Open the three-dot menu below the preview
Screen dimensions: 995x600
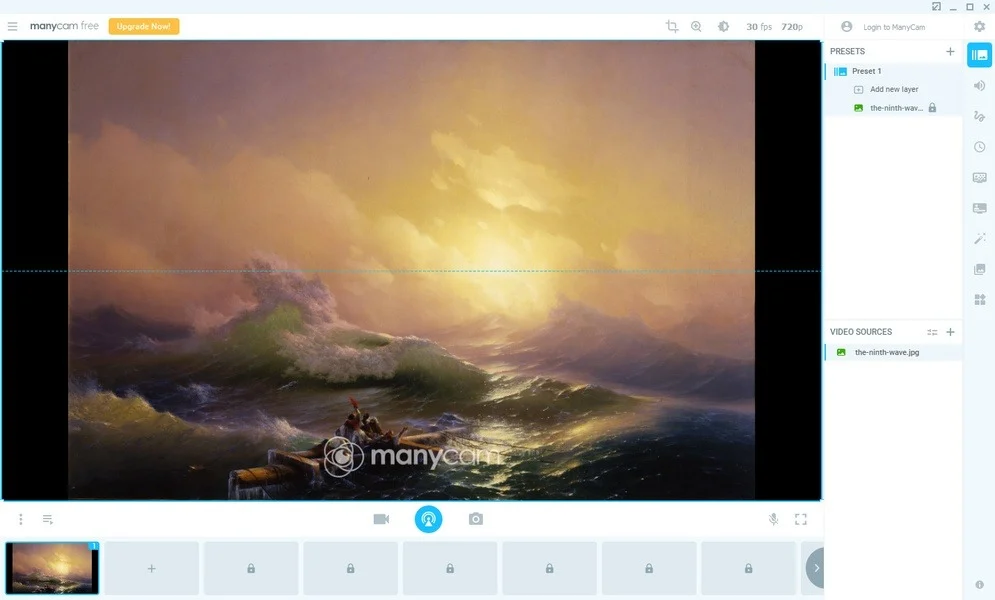pyautogui.click(x=20, y=519)
